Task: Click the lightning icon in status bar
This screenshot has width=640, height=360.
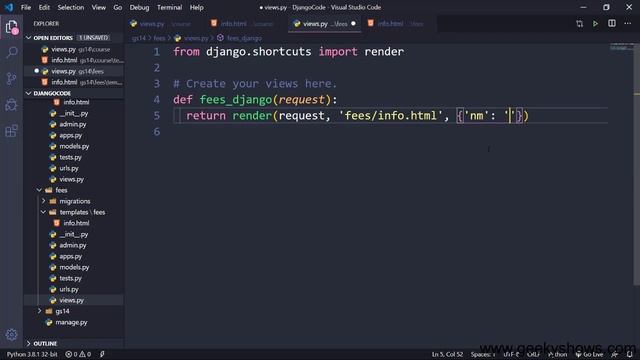Action: 102,354
